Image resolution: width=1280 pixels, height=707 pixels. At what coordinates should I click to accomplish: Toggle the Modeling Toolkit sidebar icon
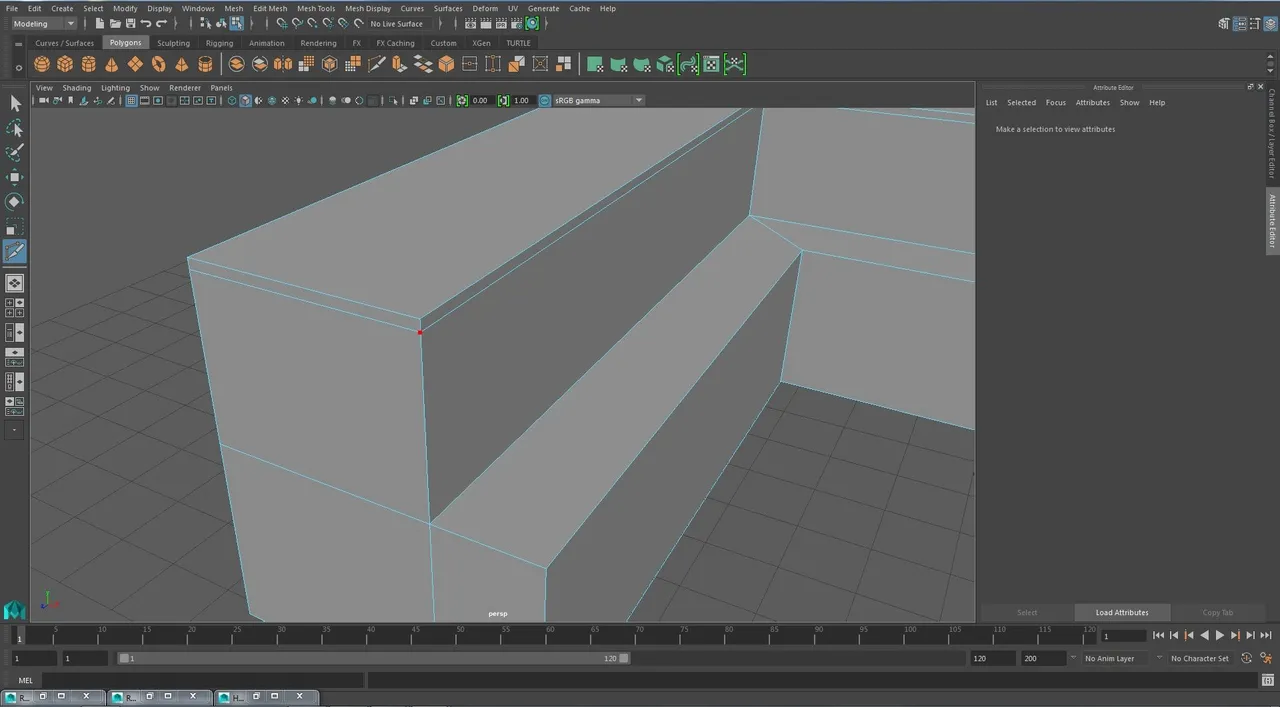[1226, 24]
